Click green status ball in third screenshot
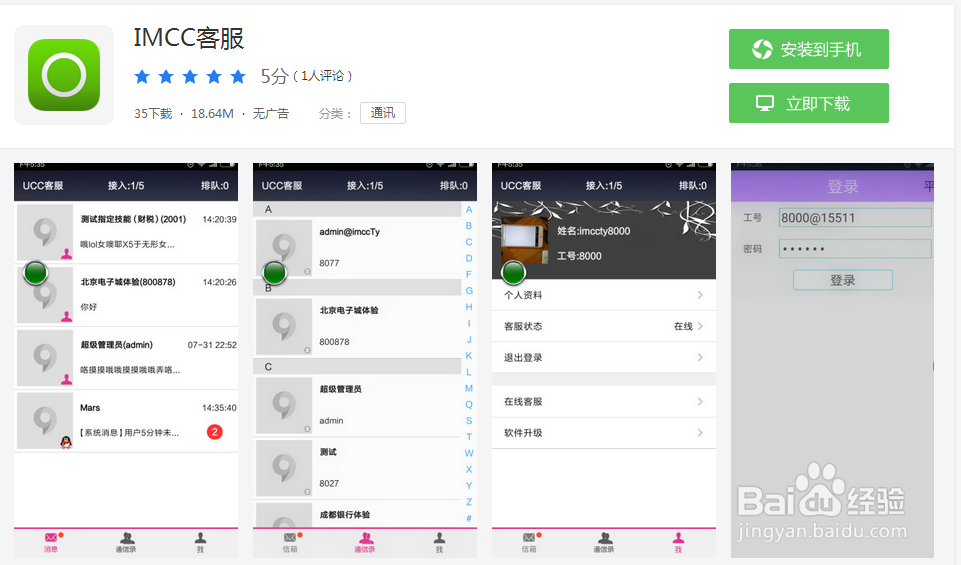This screenshot has width=961, height=565. coord(514,273)
